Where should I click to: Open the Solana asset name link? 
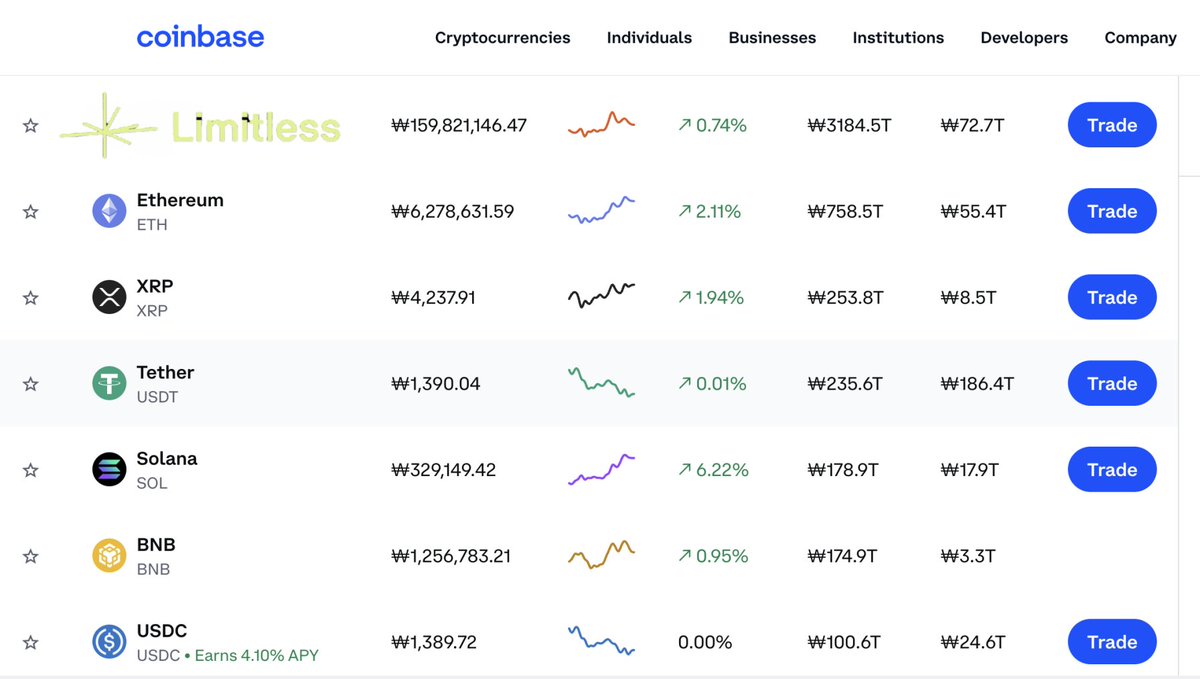(167, 458)
